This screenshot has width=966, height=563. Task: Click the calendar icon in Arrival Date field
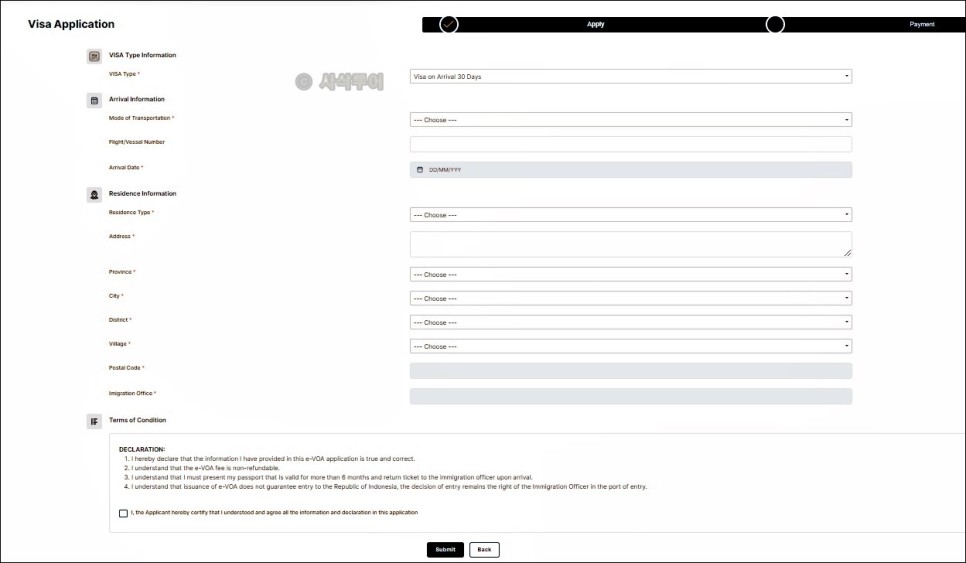[x=420, y=169]
